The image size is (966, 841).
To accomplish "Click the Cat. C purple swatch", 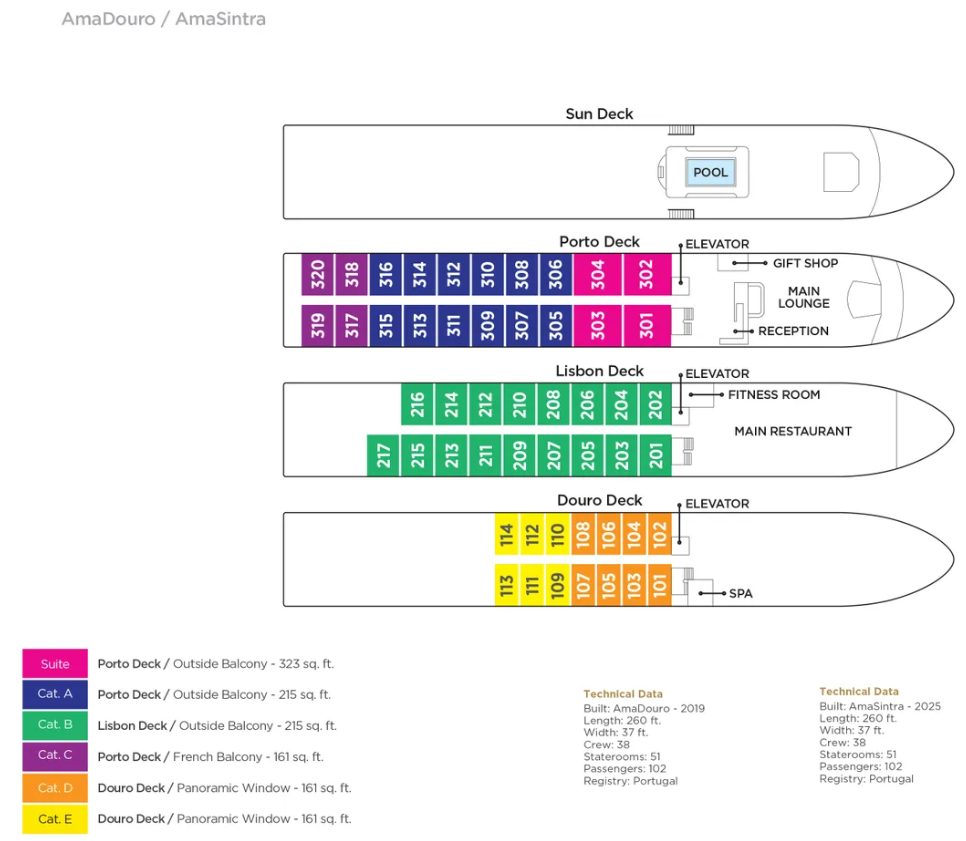I will click(55, 755).
